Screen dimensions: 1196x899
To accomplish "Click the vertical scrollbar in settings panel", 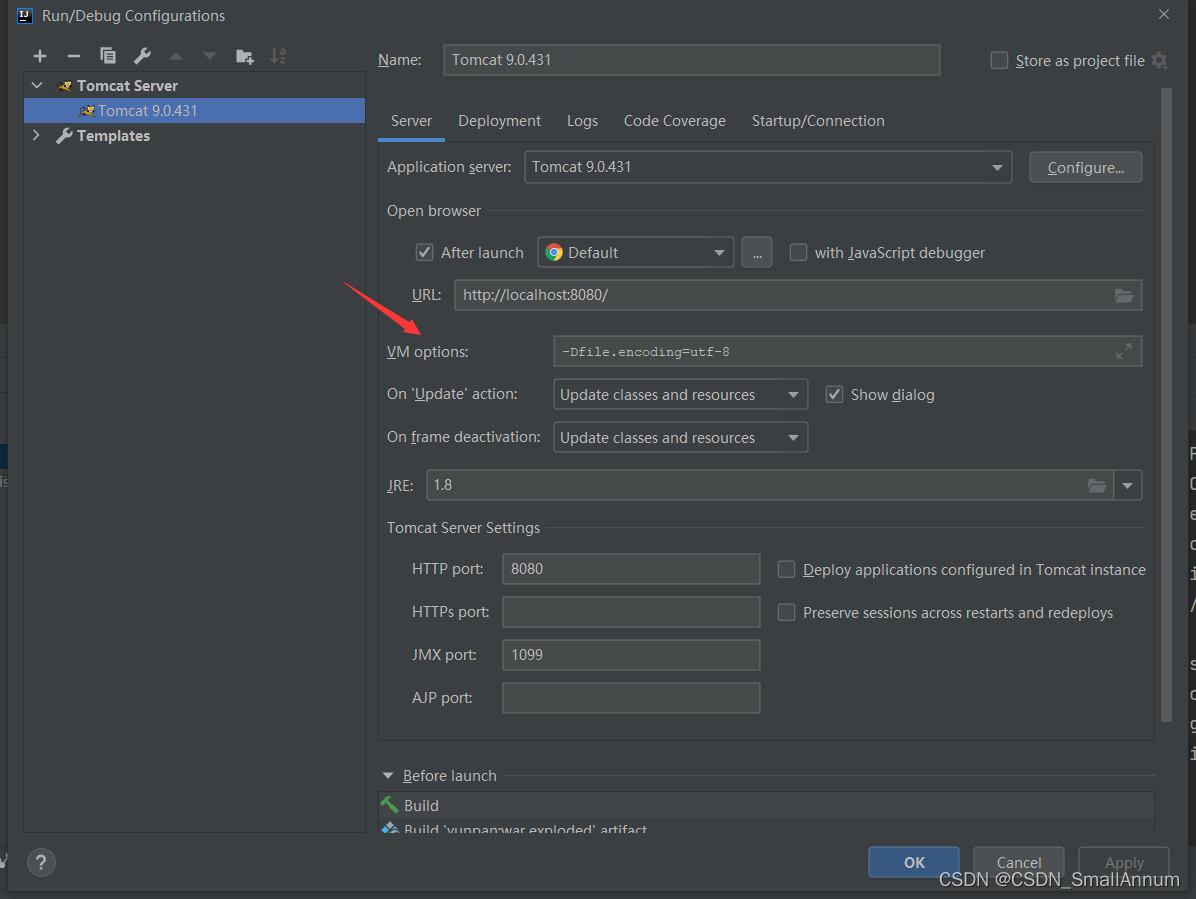I will (x=1165, y=404).
